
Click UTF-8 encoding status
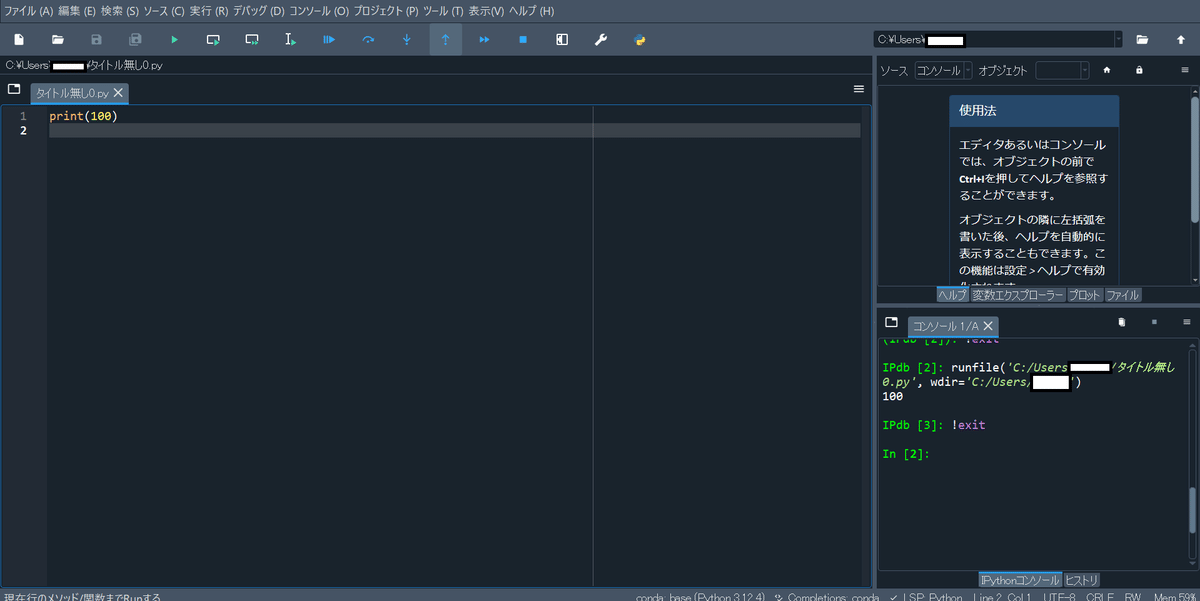click(1059, 597)
